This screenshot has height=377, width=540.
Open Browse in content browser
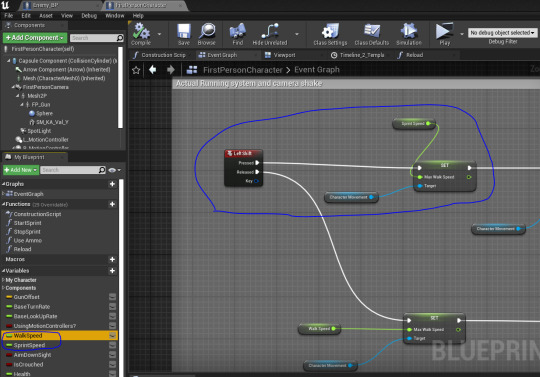(207, 34)
